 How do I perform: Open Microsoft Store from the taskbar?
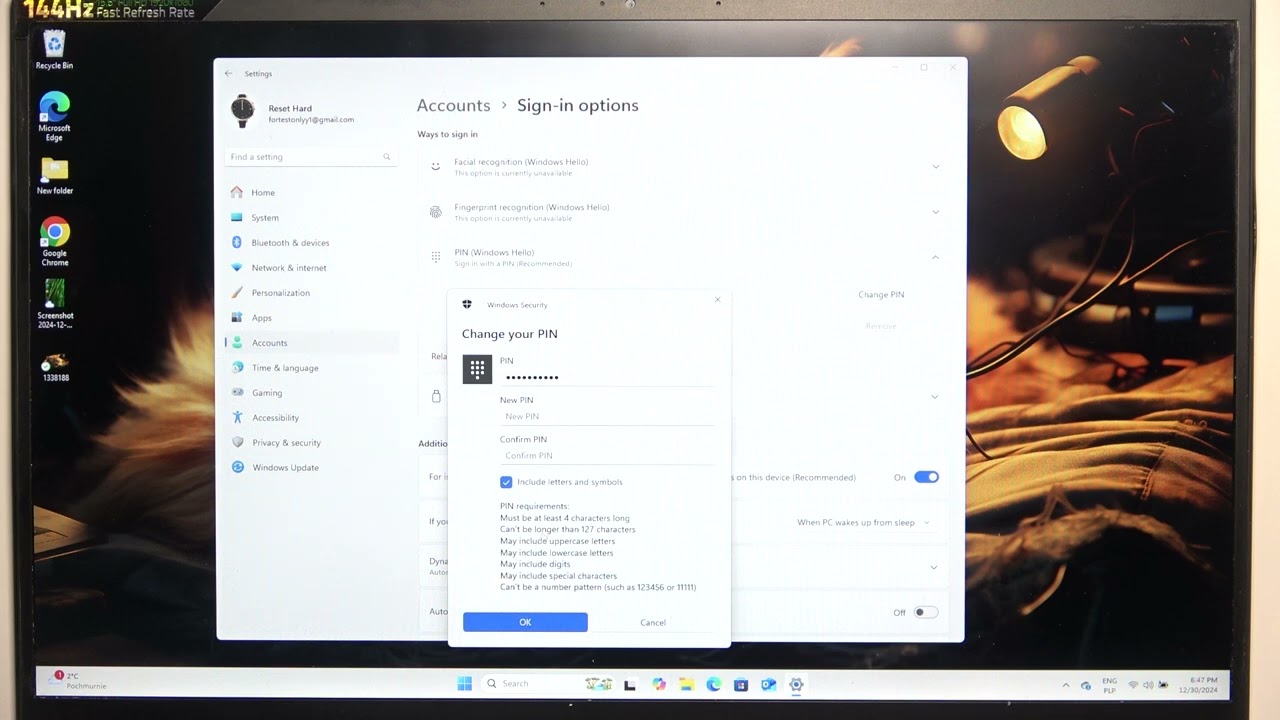[x=741, y=684]
